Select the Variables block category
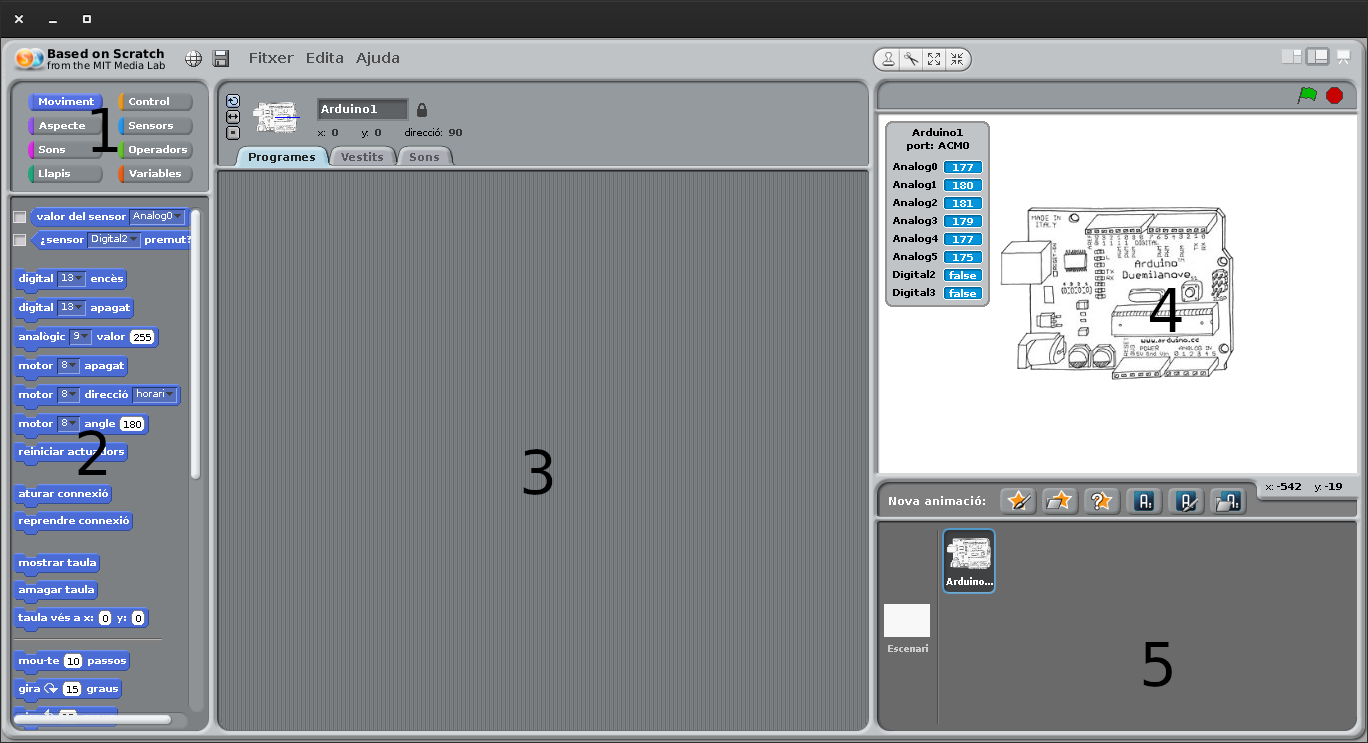The image size is (1368, 743). [155, 173]
